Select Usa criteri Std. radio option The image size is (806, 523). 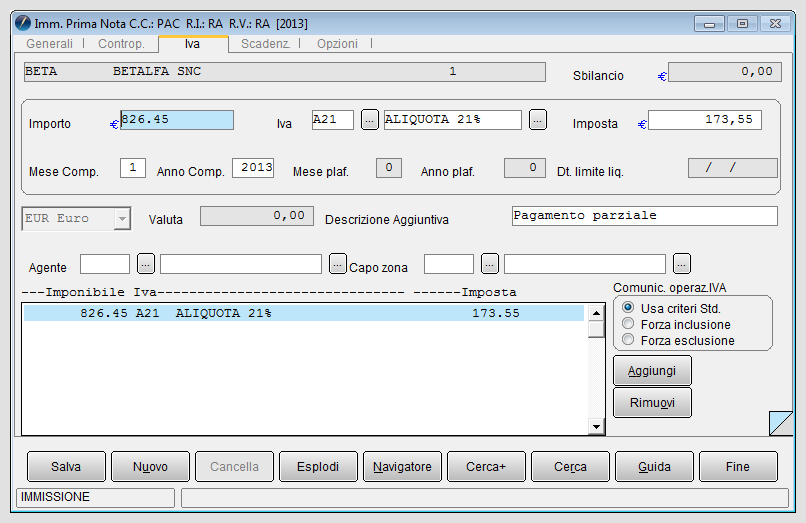click(628, 308)
